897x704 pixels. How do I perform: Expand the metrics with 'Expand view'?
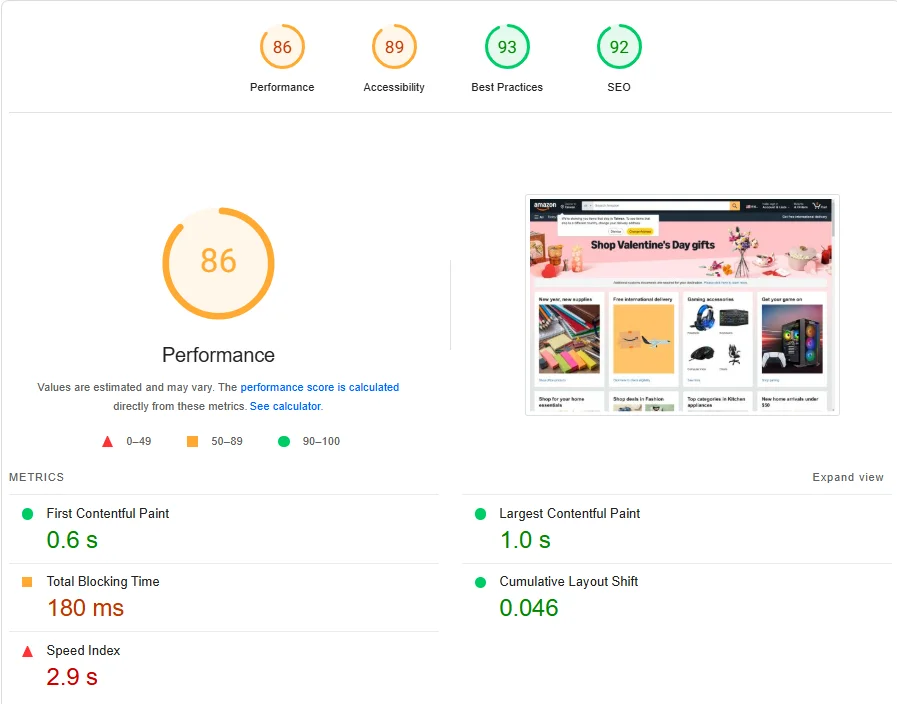[x=848, y=477]
